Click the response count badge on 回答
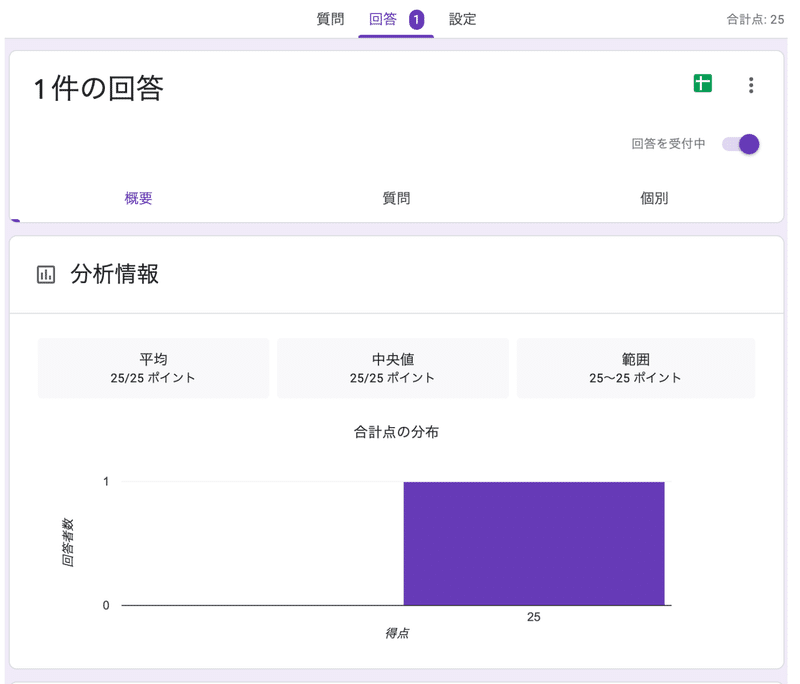800x684 pixels. tap(416, 20)
